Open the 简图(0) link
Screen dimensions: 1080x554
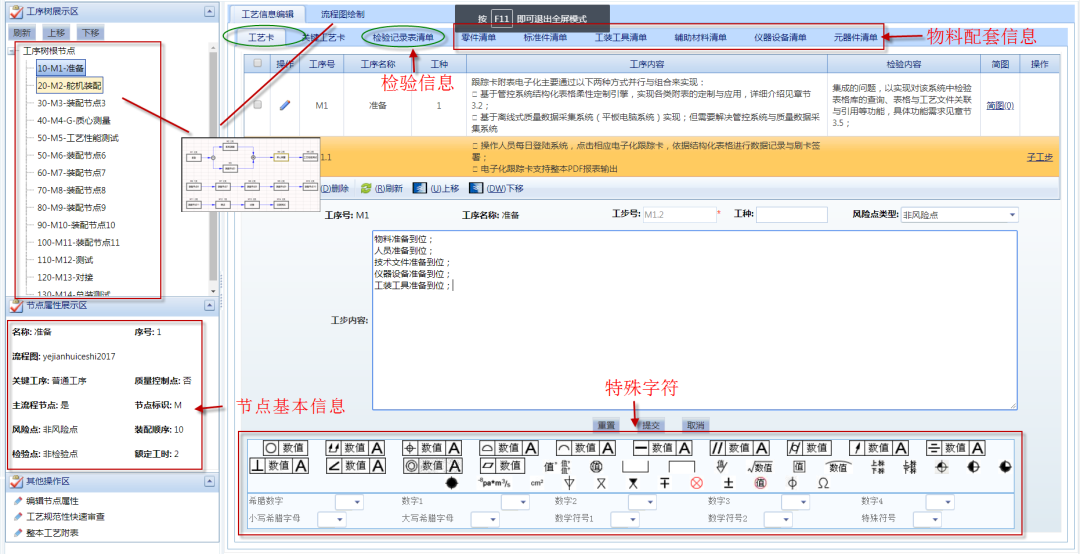click(x=1000, y=105)
